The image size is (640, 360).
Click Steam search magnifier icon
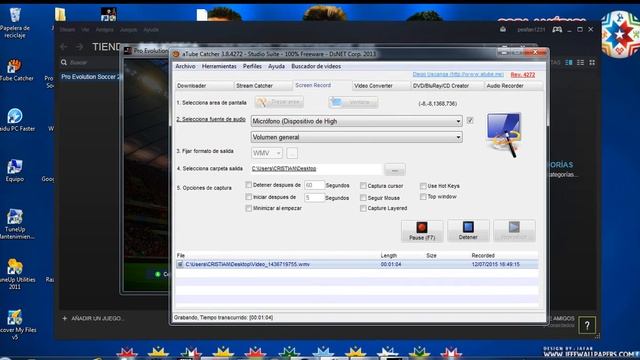(64, 62)
